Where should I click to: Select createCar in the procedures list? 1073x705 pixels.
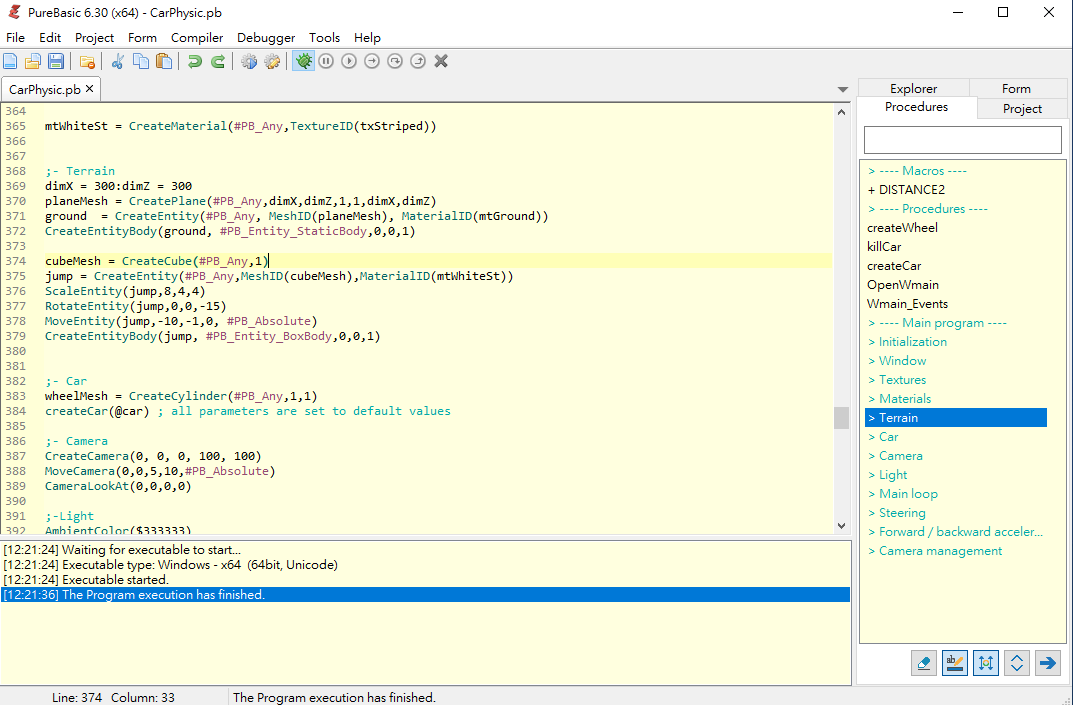pos(894,266)
